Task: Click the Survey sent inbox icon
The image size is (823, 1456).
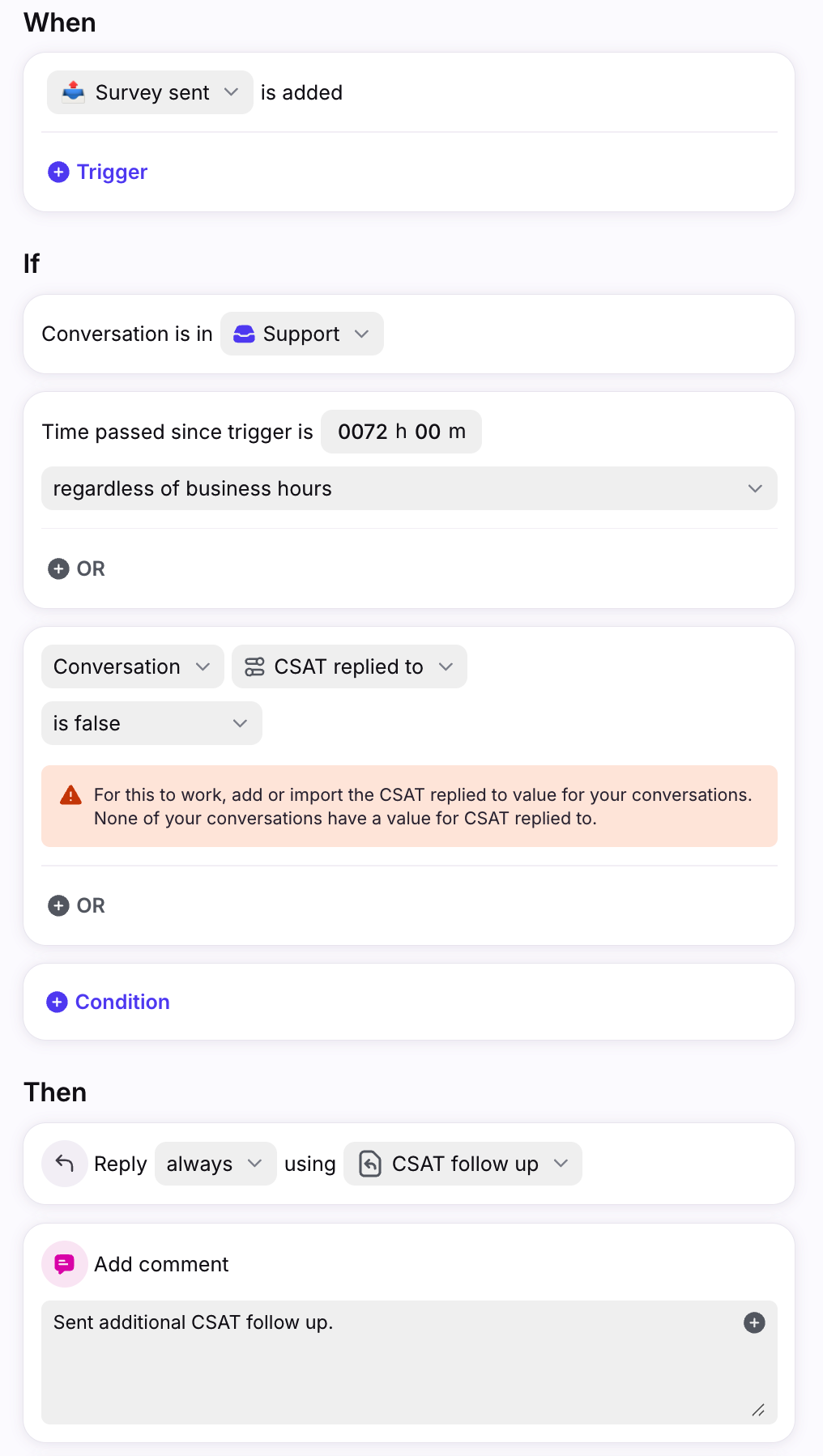Action: point(74,92)
